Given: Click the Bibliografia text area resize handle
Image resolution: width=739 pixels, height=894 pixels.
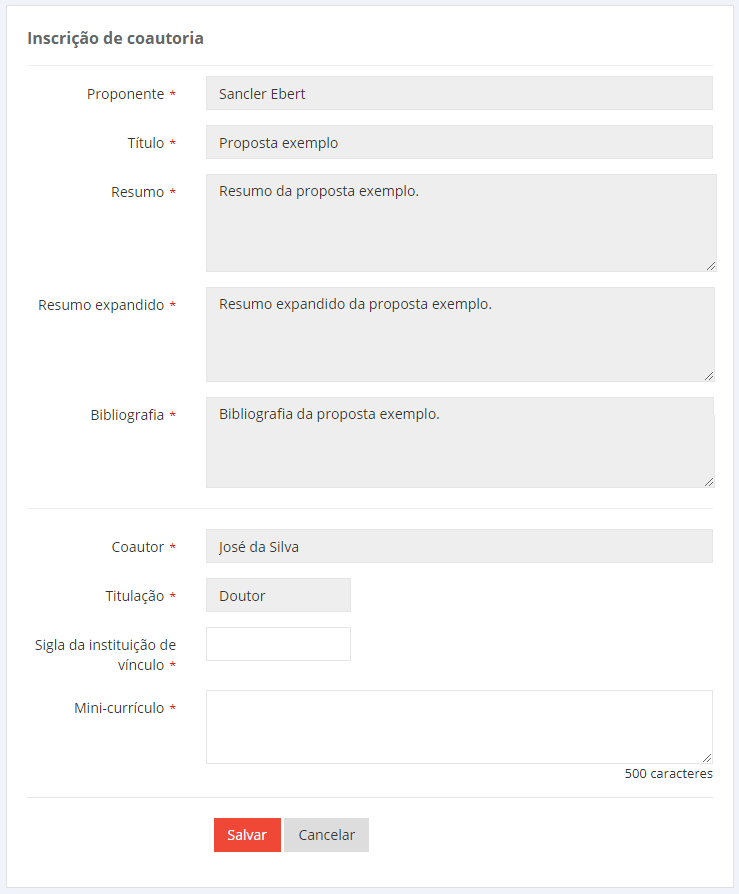Looking at the screenshot, I should (710, 482).
